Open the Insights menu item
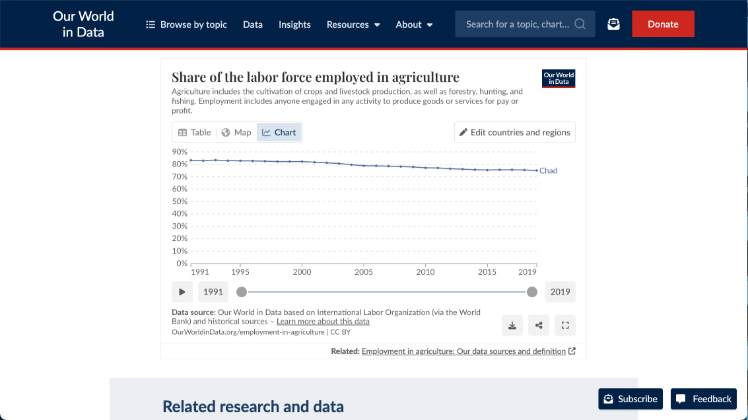Screen dimensions: 748x420 [294, 24]
